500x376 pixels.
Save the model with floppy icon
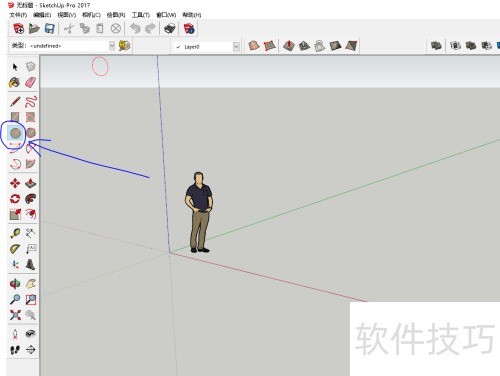pos(49,29)
